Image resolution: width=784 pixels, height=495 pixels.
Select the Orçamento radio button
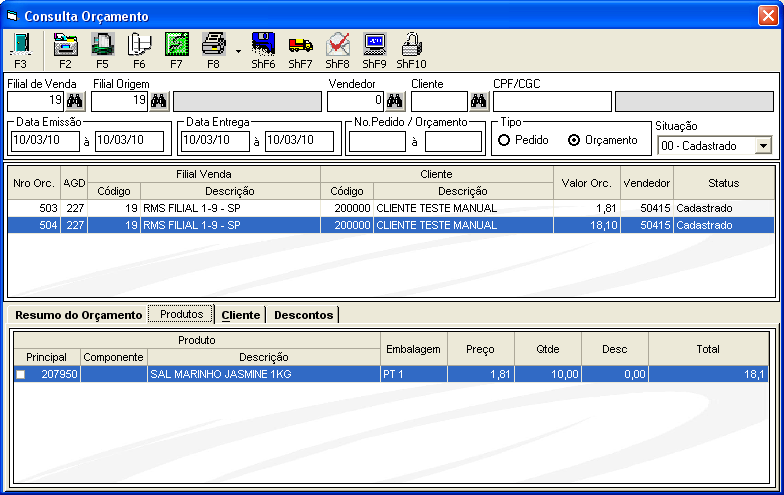[574, 140]
